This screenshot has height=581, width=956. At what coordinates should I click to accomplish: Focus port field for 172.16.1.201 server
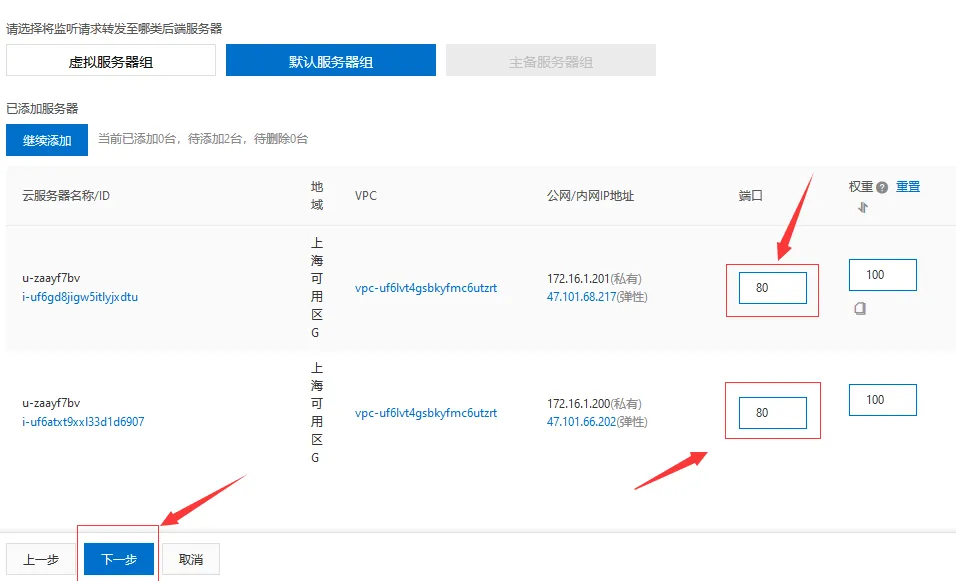coord(772,288)
